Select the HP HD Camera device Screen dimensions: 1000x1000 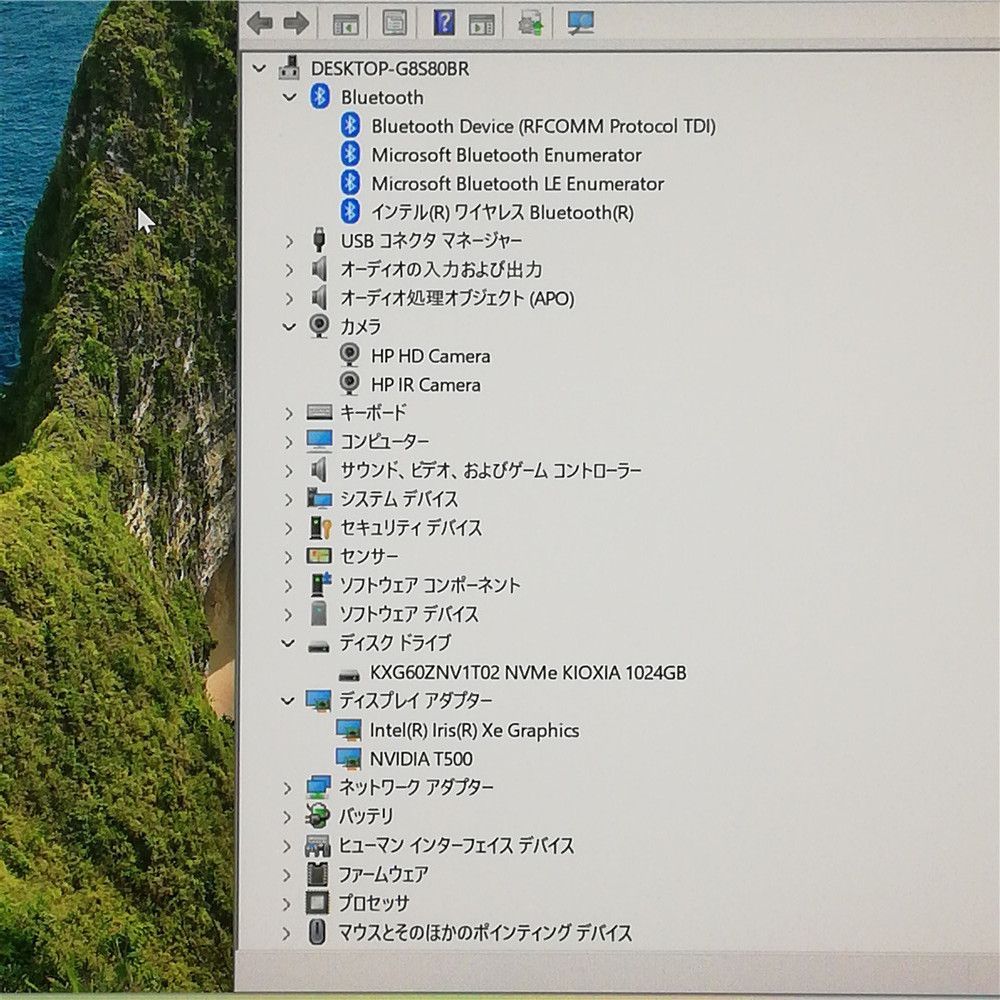pos(430,356)
